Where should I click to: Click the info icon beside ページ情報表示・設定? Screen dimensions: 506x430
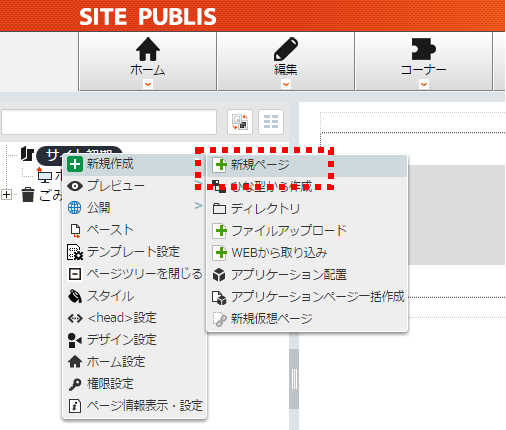75,406
